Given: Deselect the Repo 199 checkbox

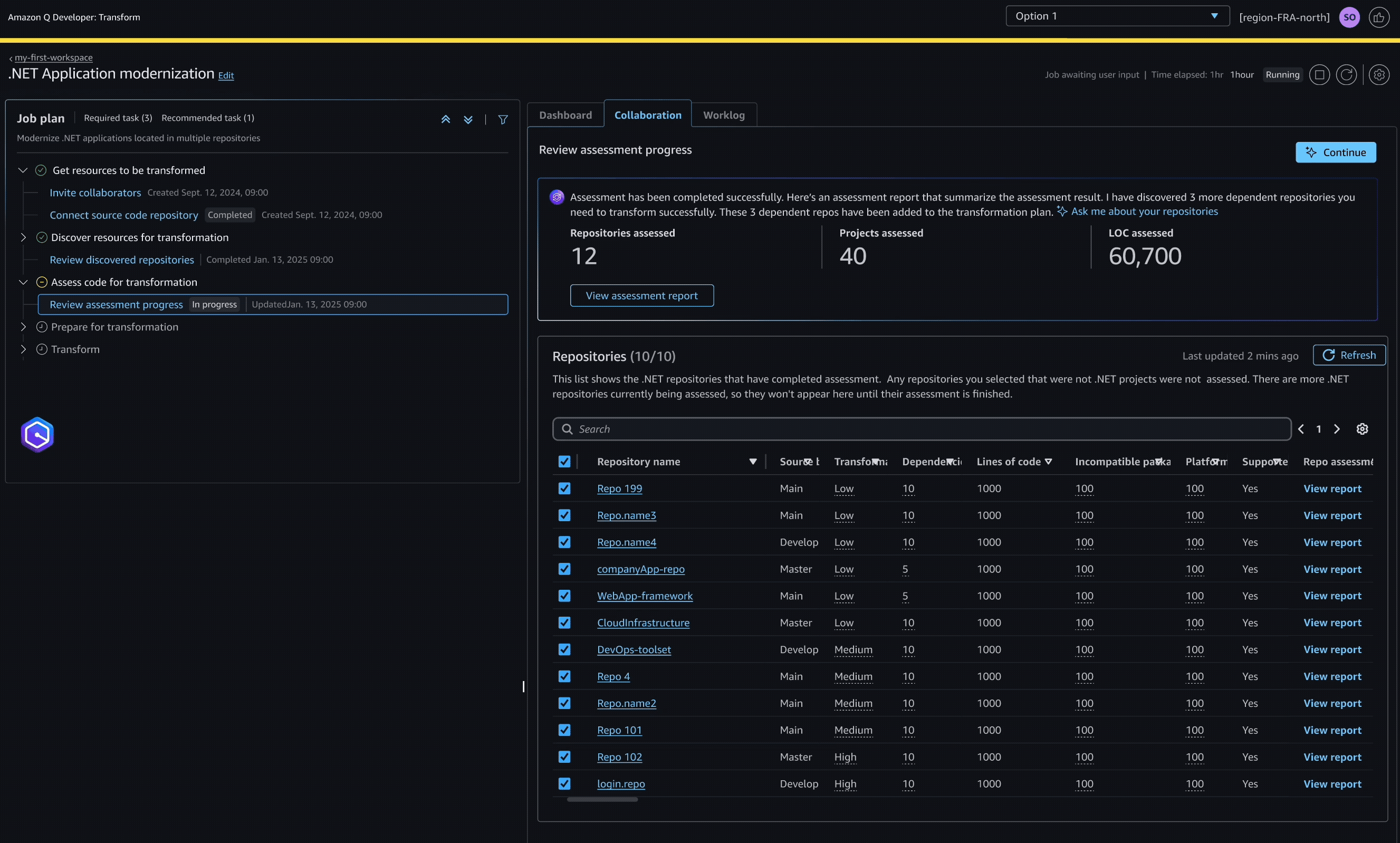Looking at the screenshot, I should pos(564,488).
